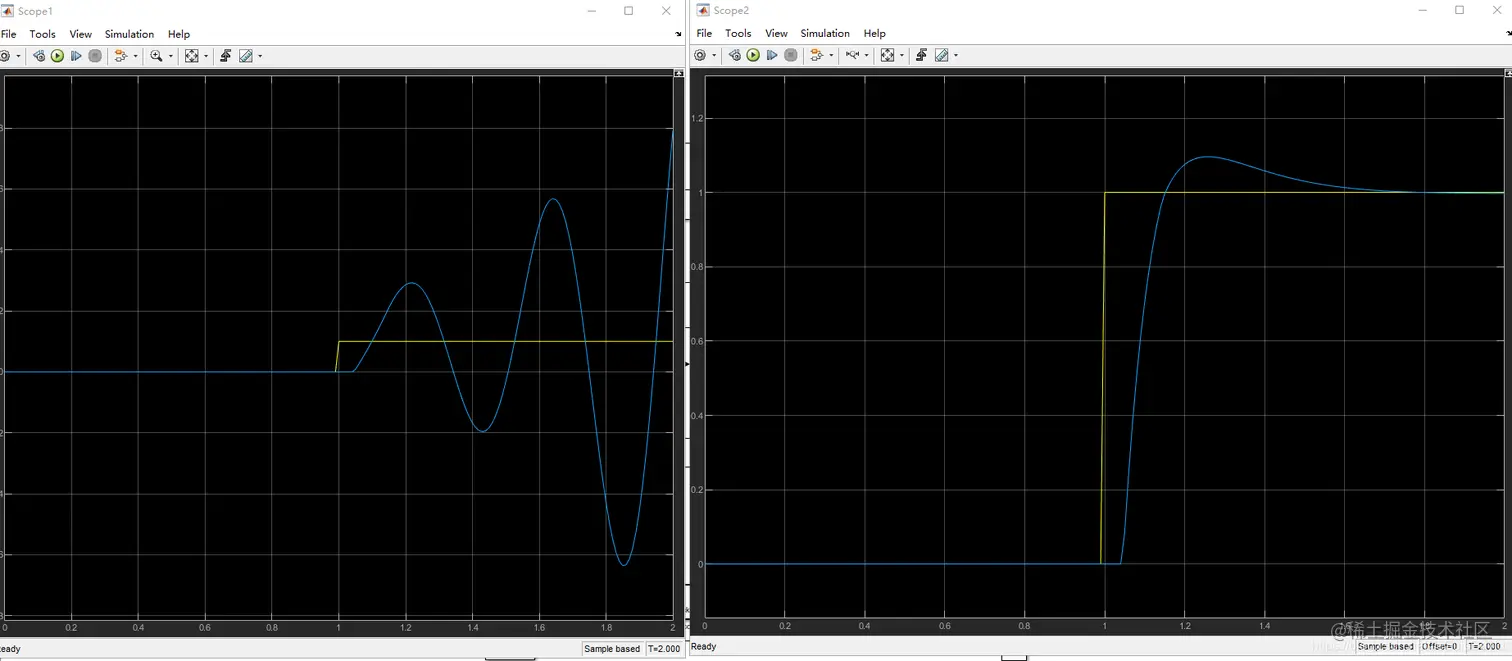Close the Scope1 window
The image size is (1512, 661).
[666, 11]
